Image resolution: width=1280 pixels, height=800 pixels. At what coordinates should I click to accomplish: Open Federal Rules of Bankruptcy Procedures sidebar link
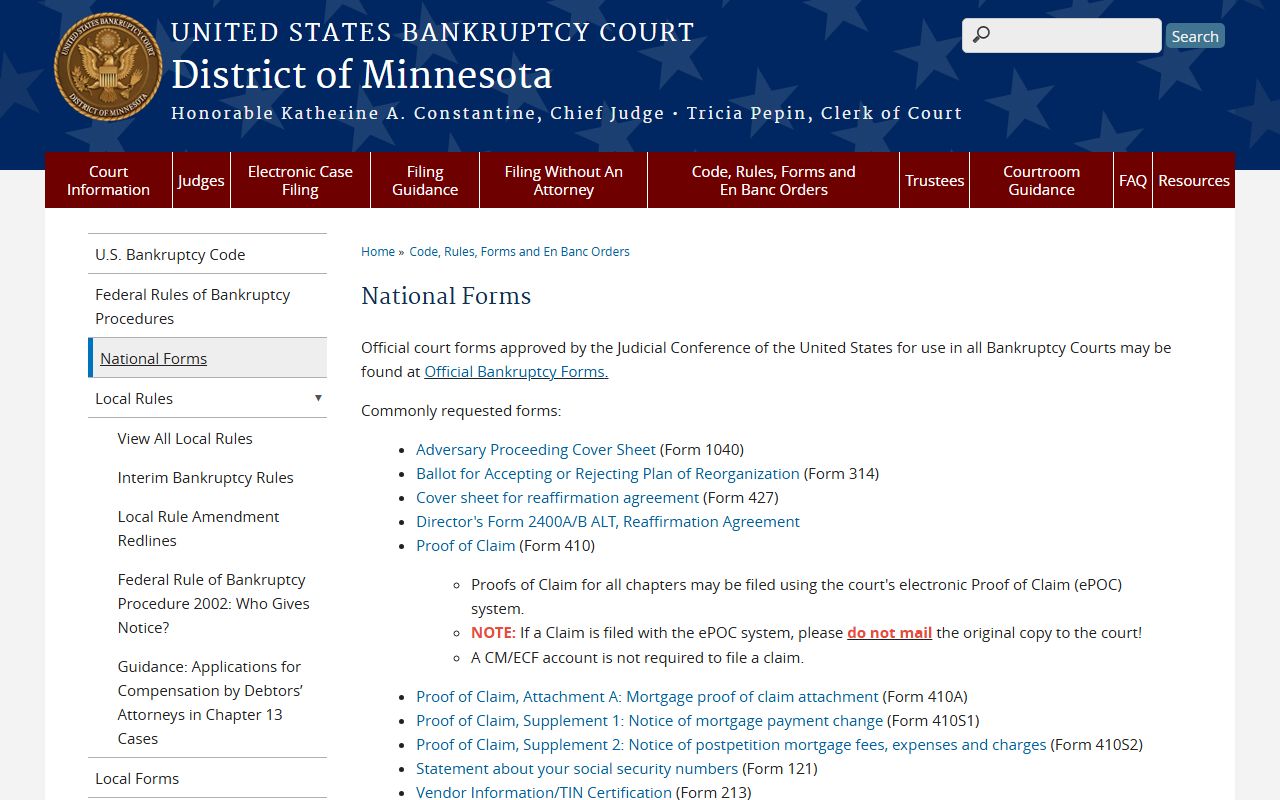pyautogui.click(x=207, y=306)
